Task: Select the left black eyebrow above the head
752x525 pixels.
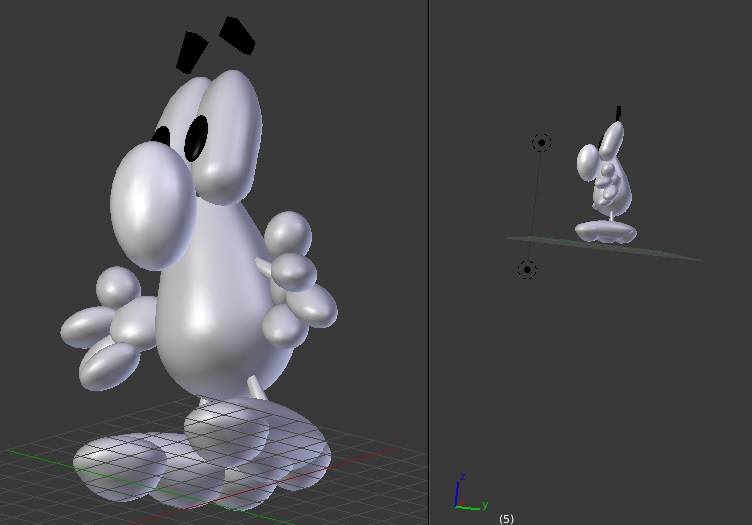Action: (x=191, y=52)
